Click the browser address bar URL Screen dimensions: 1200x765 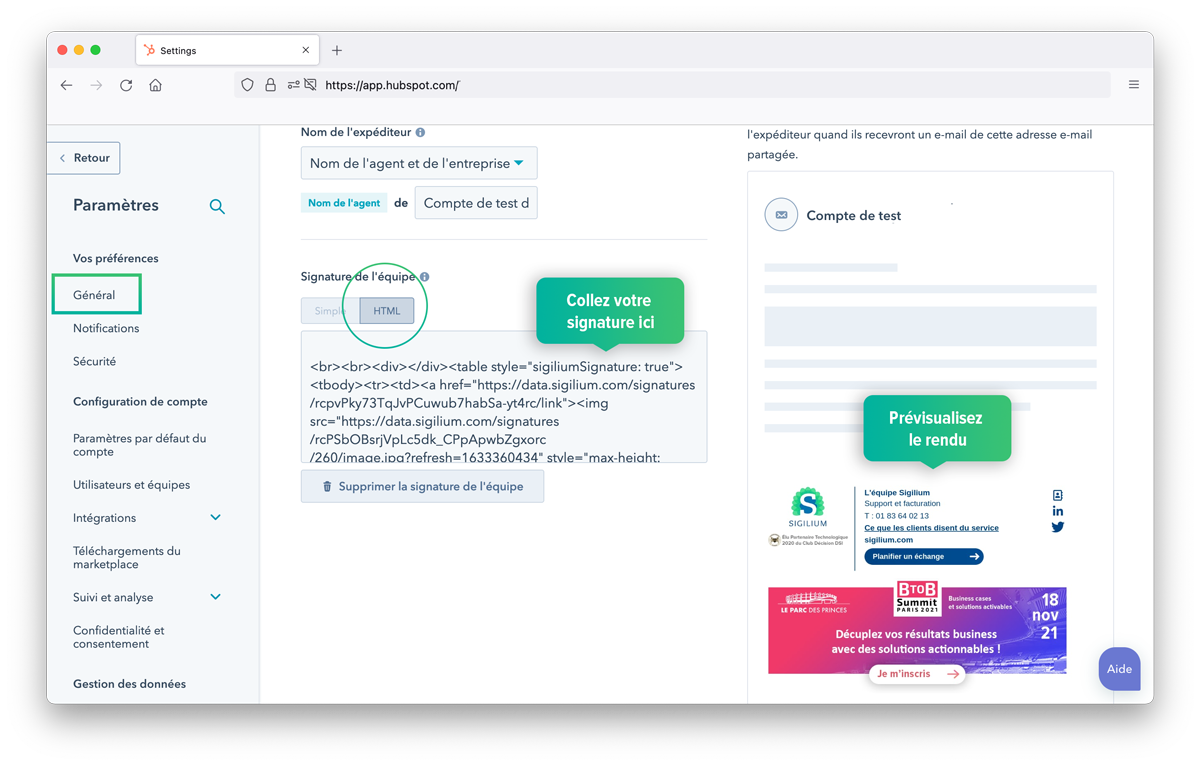point(392,85)
